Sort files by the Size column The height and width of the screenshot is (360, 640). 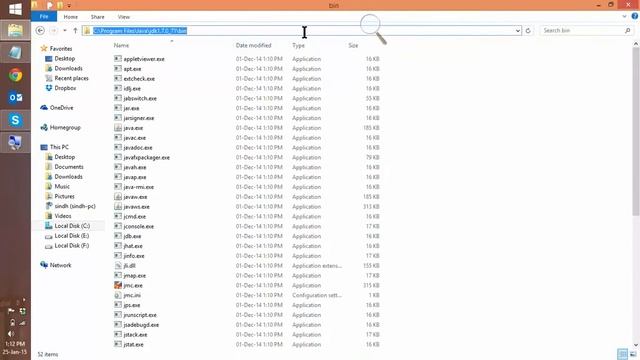coord(353,45)
